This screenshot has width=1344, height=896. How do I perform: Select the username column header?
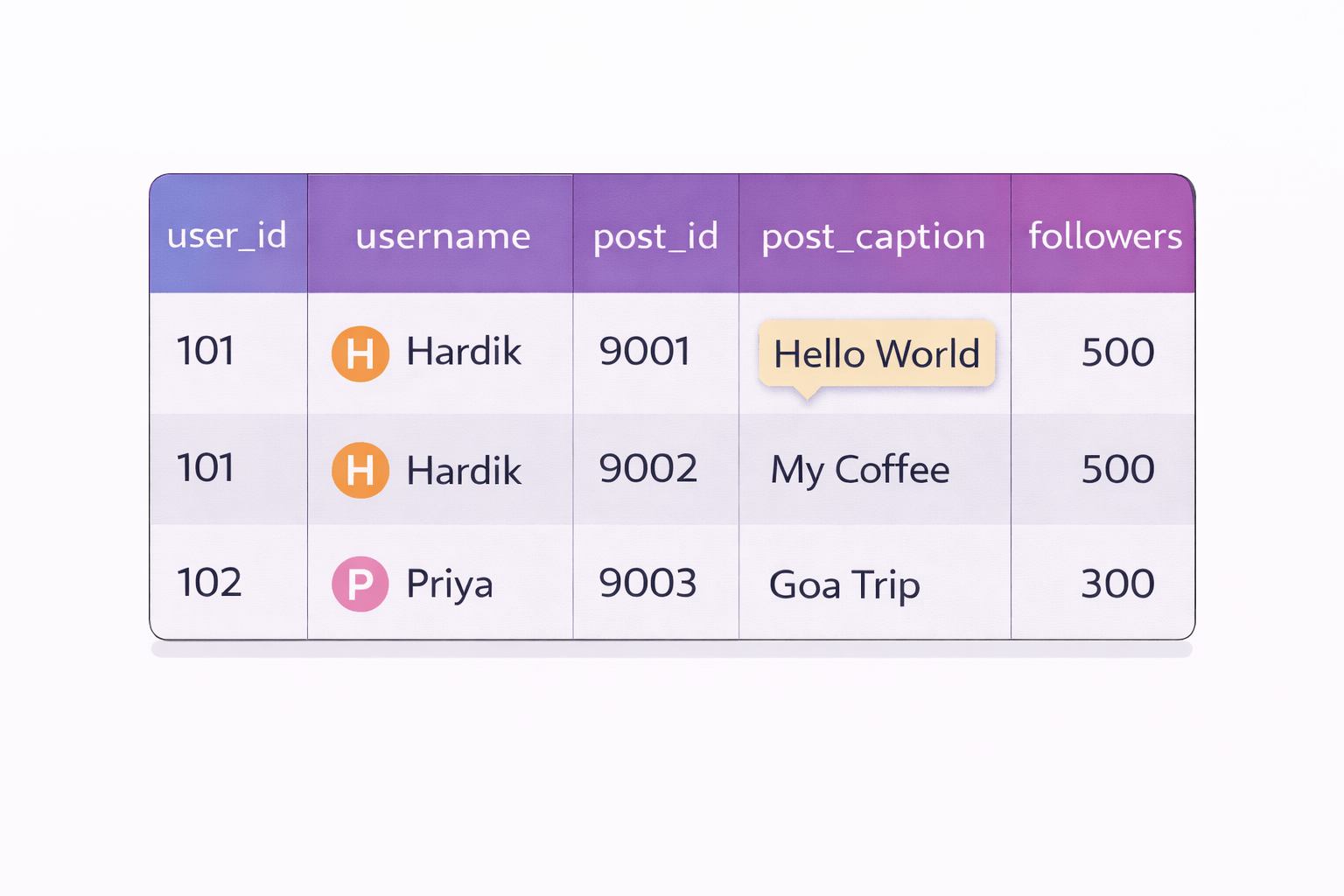point(443,236)
